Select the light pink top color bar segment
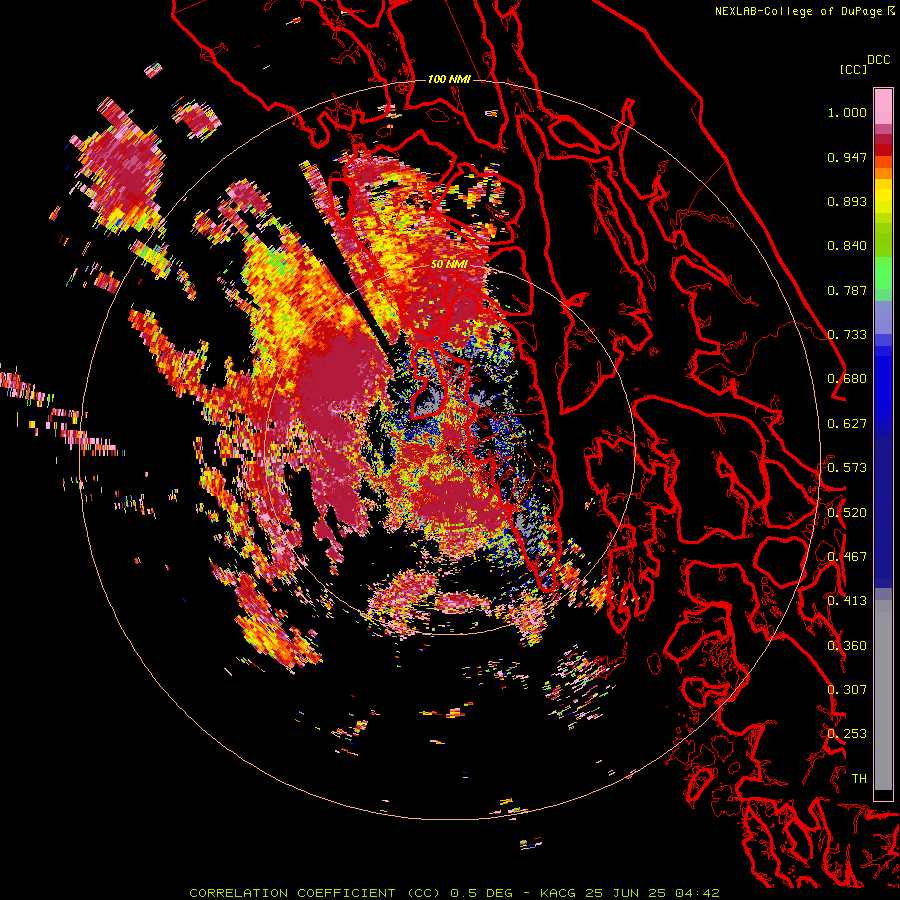 pyautogui.click(x=883, y=106)
